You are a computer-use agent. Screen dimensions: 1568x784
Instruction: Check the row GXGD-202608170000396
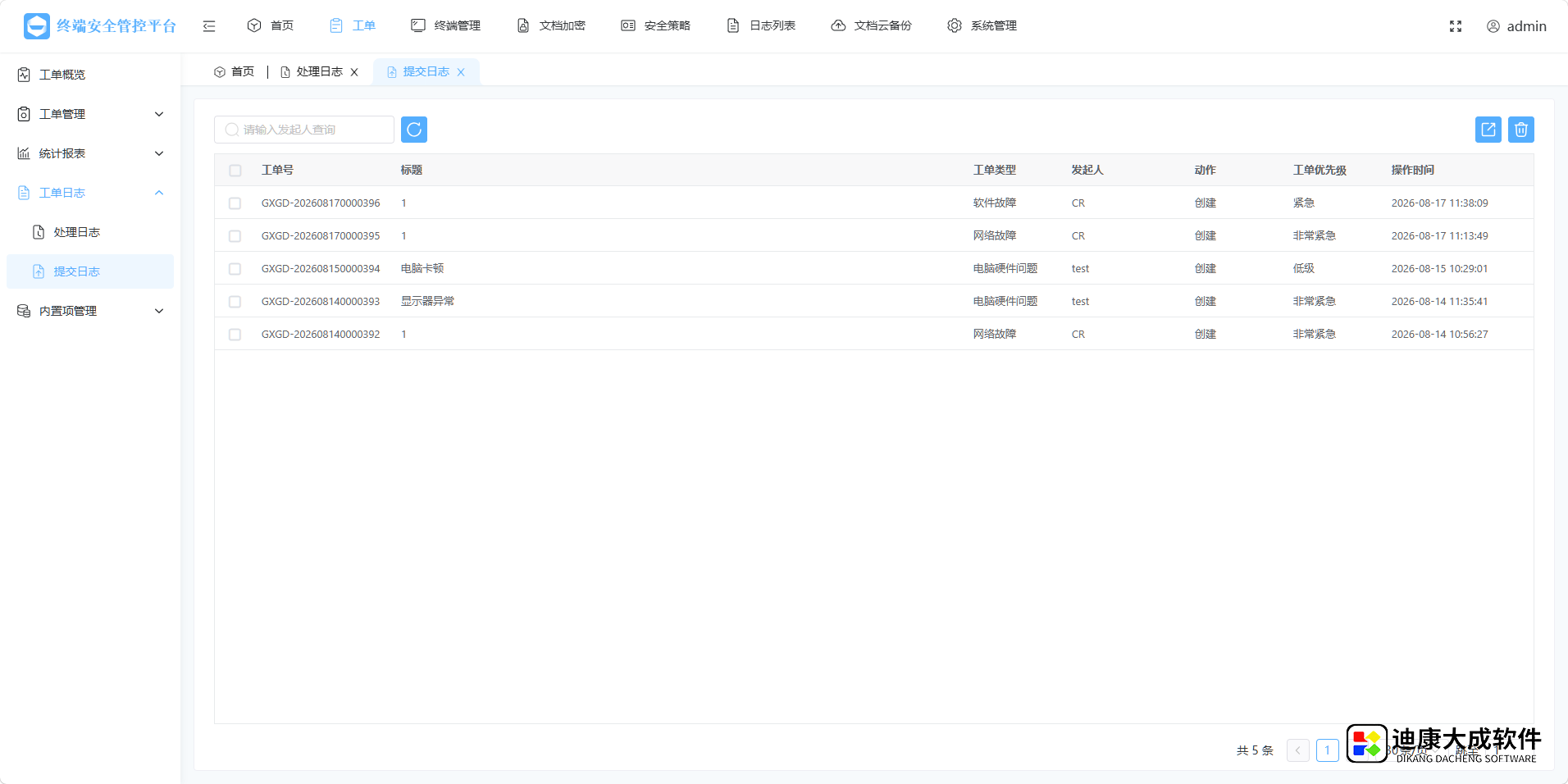pos(235,203)
